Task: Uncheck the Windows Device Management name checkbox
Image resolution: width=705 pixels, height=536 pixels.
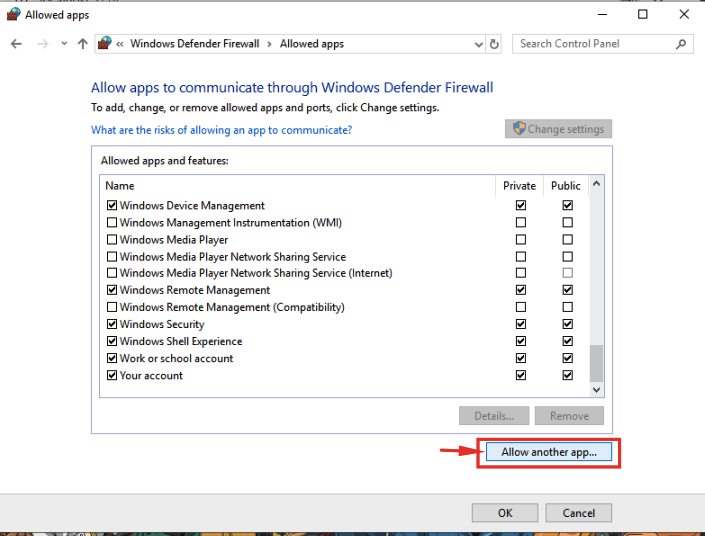Action: tap(112, 205)
